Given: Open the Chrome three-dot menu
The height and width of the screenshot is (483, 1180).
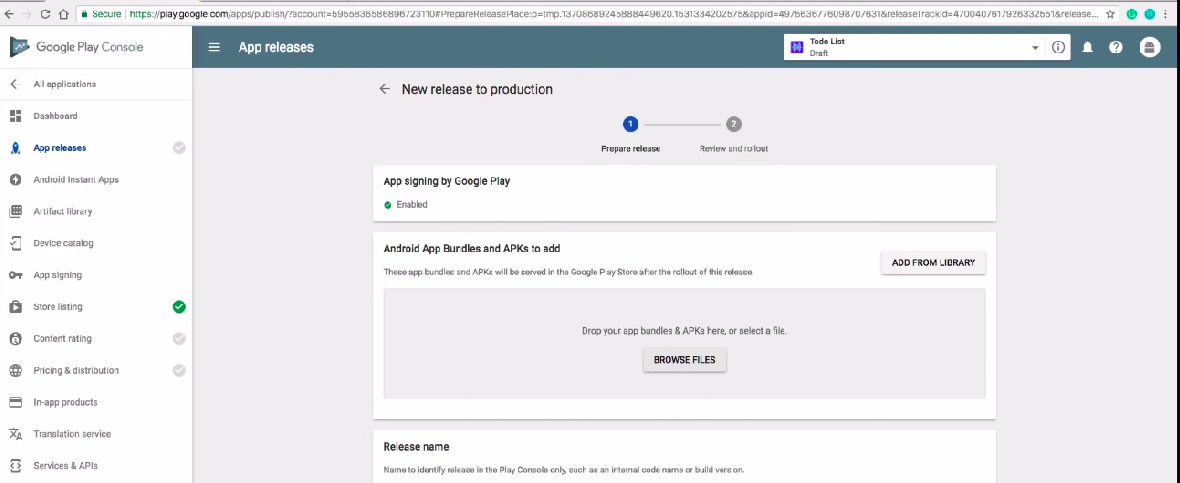Looking at the screenshot, I should point(1166,15).
